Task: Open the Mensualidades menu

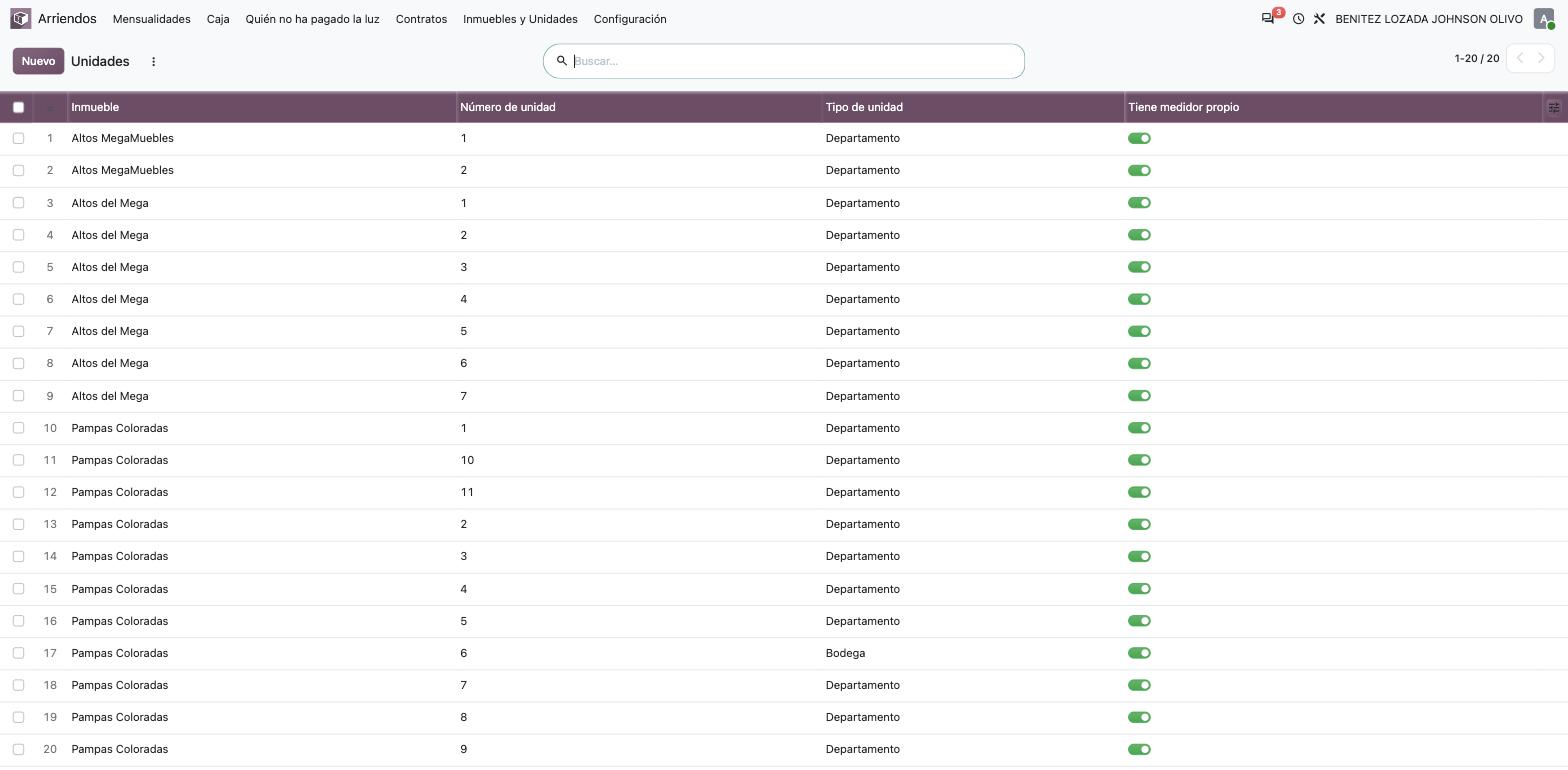Action: click(152, 19)
